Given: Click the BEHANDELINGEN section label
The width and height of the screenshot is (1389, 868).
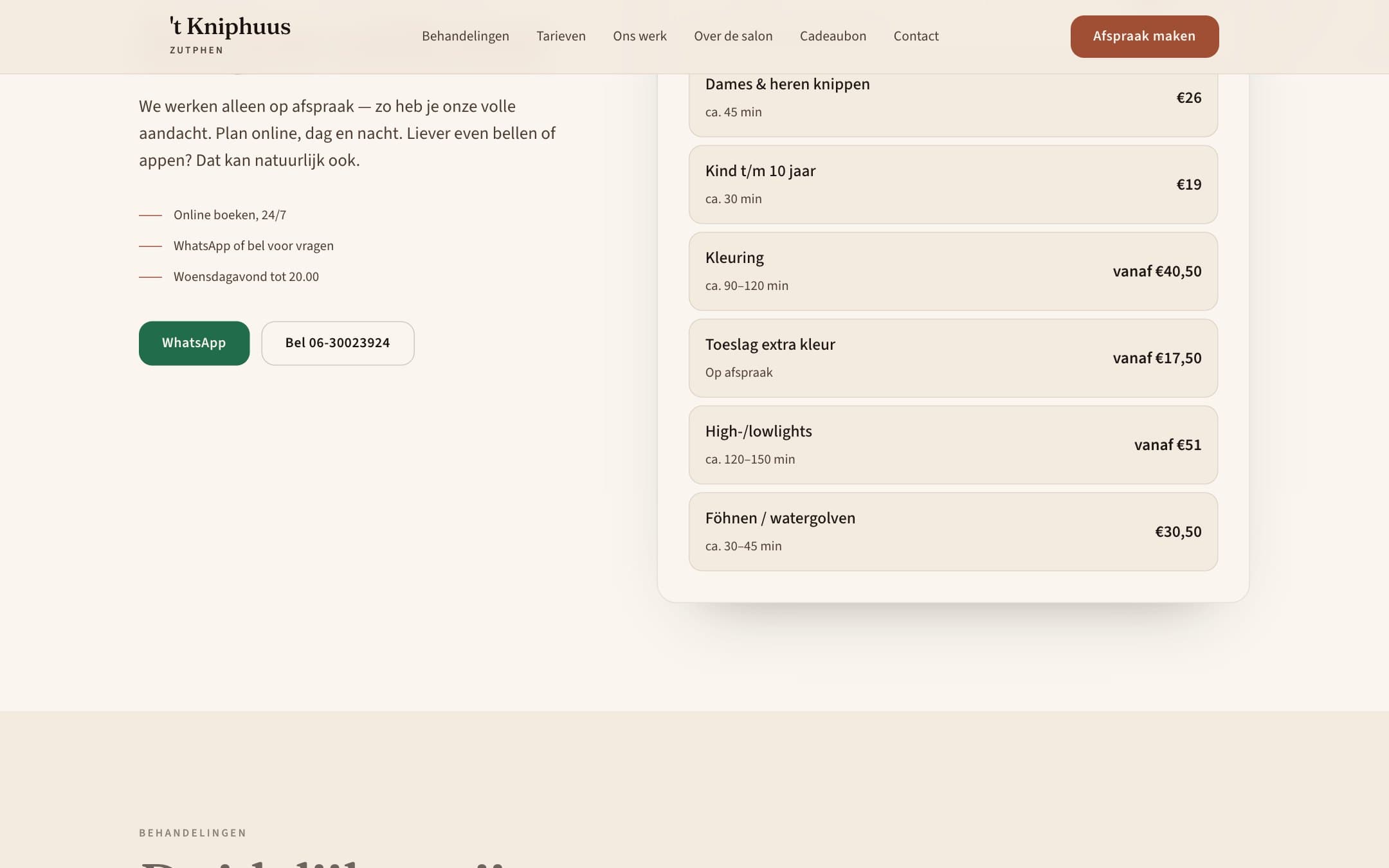Looking at the screenshot, I should pos(193,833).
